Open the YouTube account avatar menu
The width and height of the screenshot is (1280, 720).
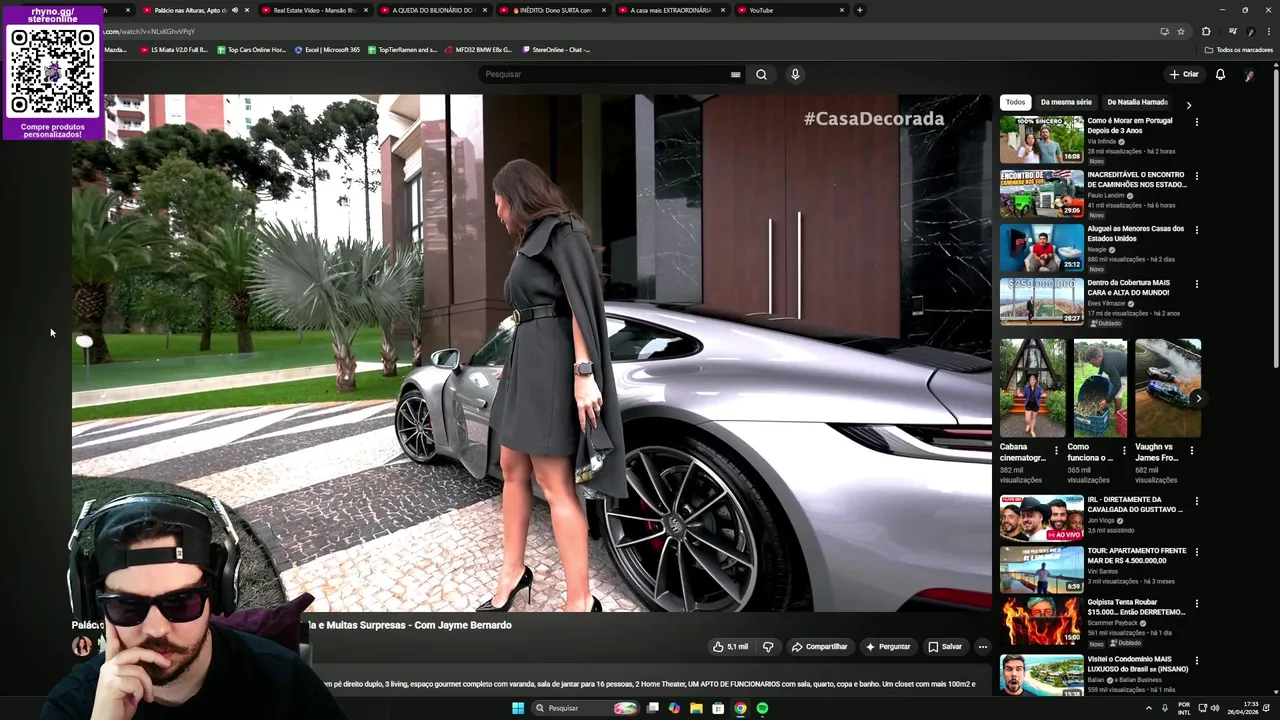(x=1249, y=74)
